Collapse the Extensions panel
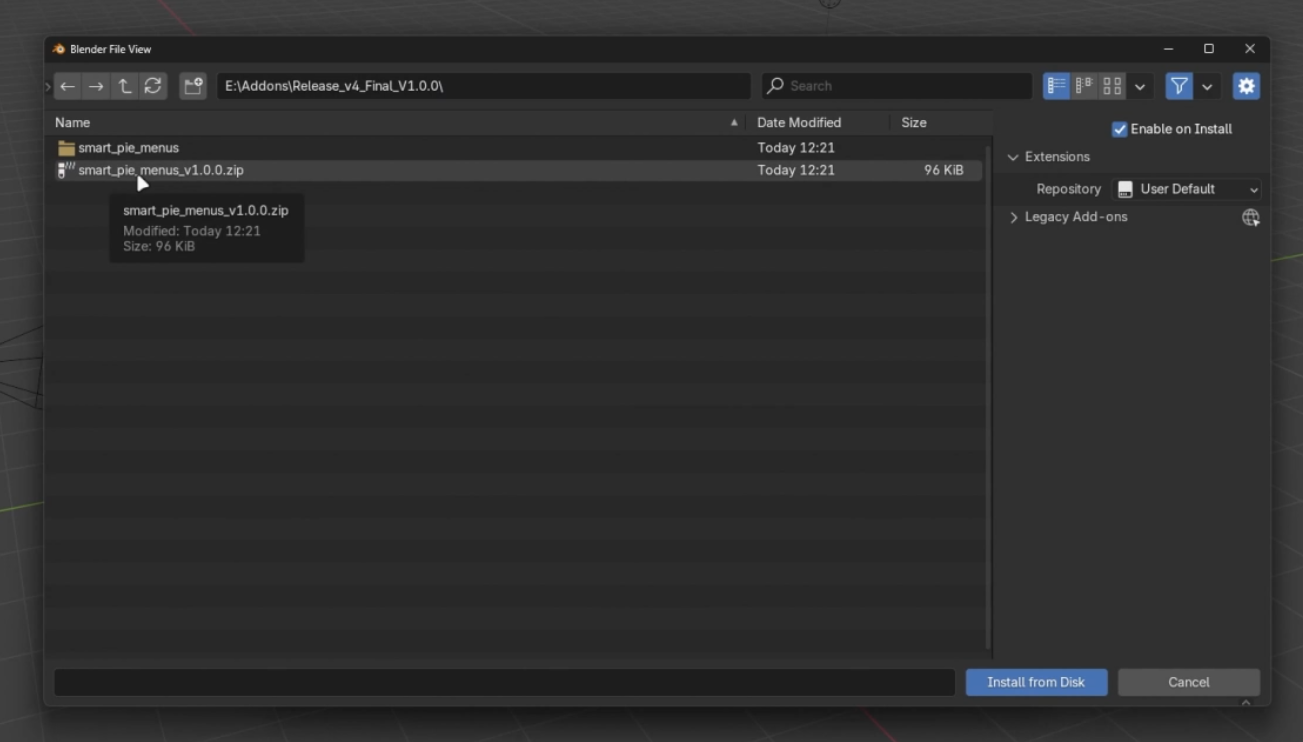Screen dimensions: 1303x742 [1013, 157]
